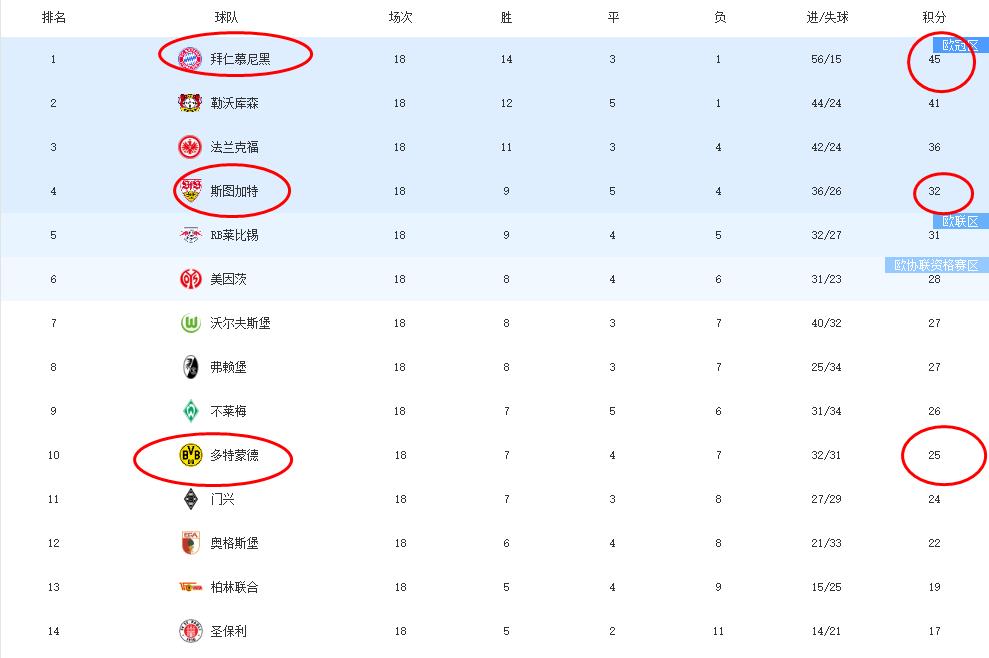The height and width of the screenshot is (658, 989).
Task: Click the Eintracht Frankfurt eagle logo
Action: click(190, 147)
